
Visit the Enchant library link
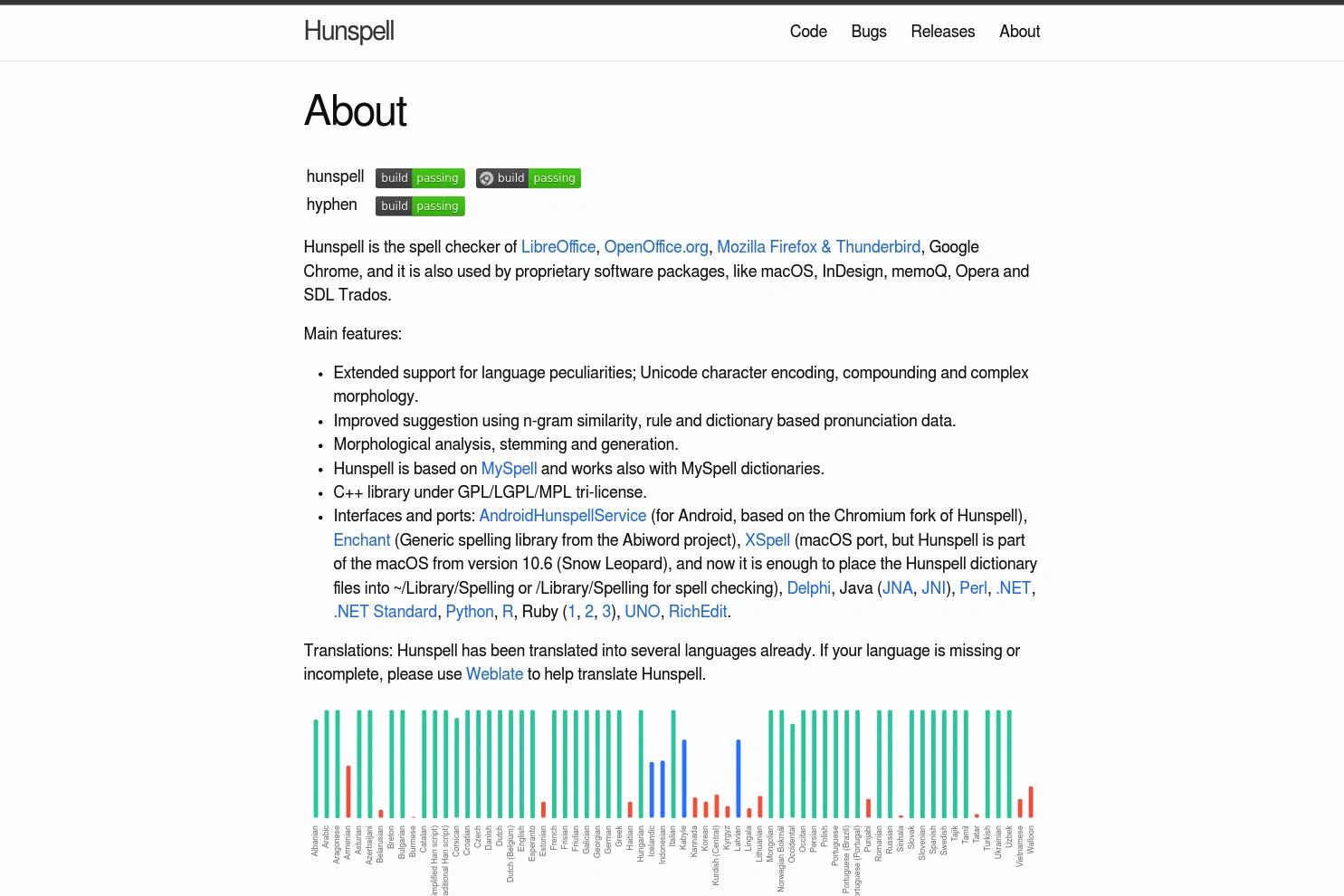point(361,540)
